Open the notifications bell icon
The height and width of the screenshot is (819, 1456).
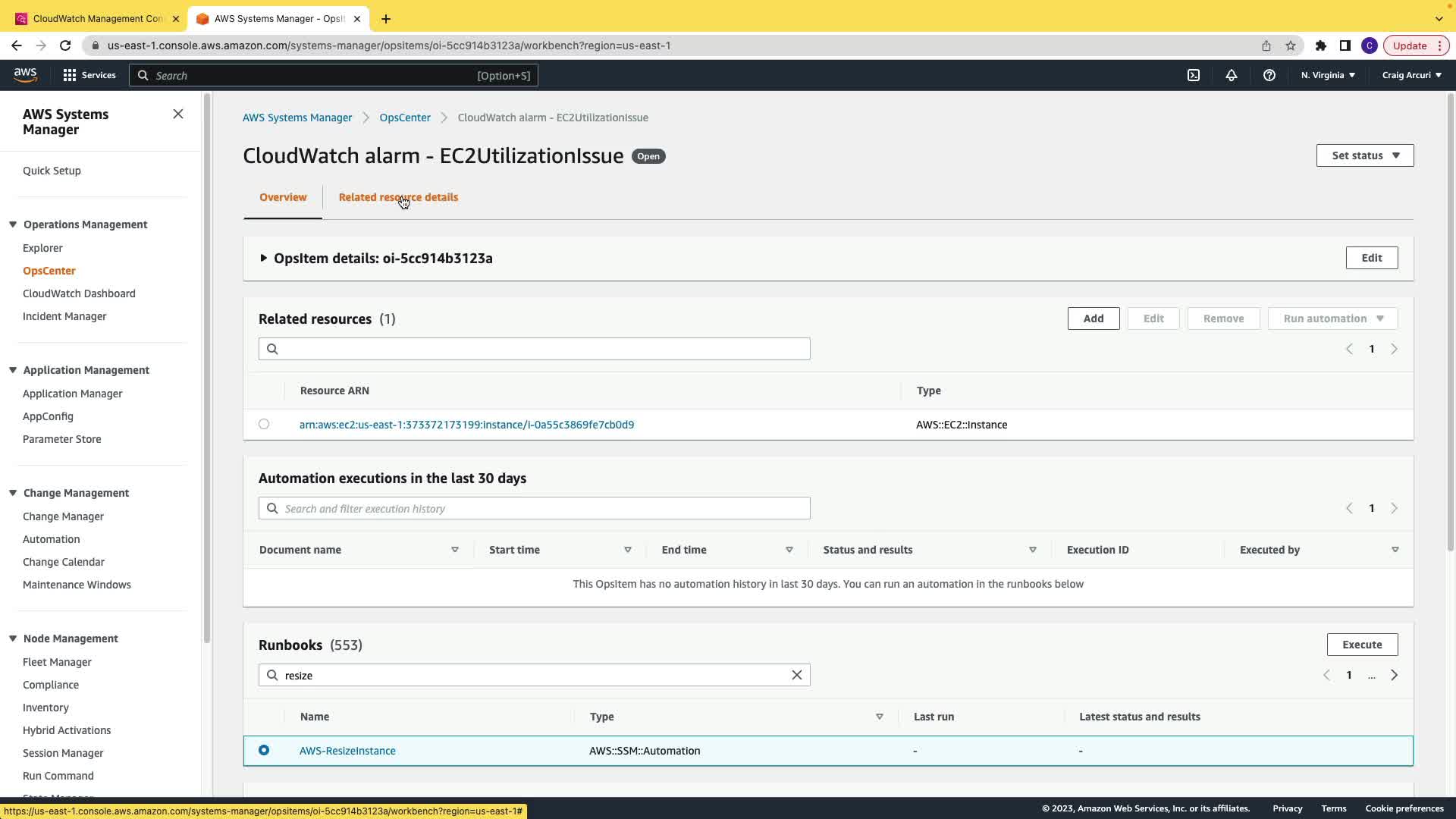coord(1232,75)
